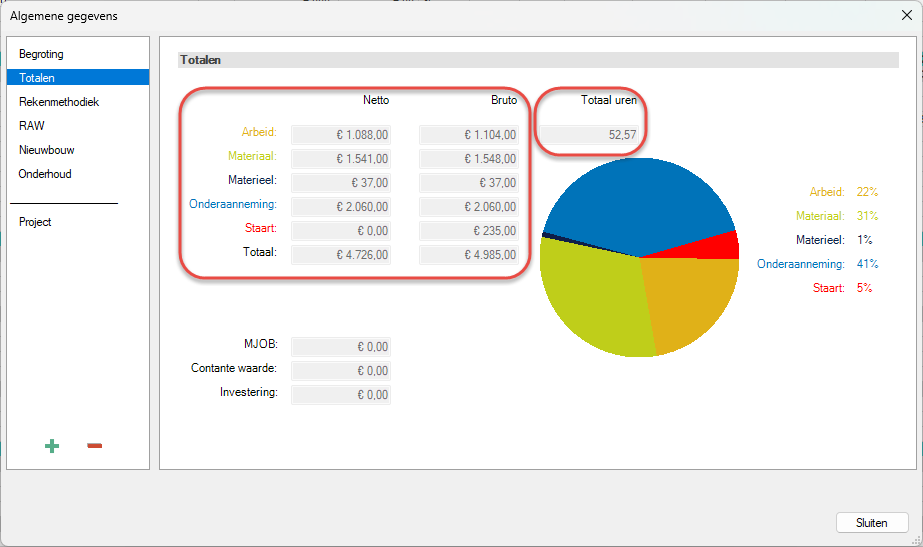Click the Investering amount field
This screenshot has height=547, width=923.
[x=341, y=395]
